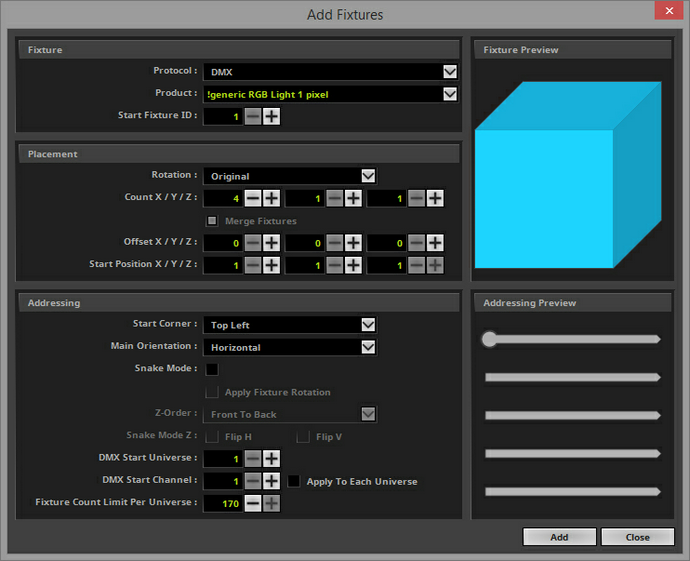Increase DMX Start Channel value
The height and width of the screenshot is (561, 690).
coord(272,481)
